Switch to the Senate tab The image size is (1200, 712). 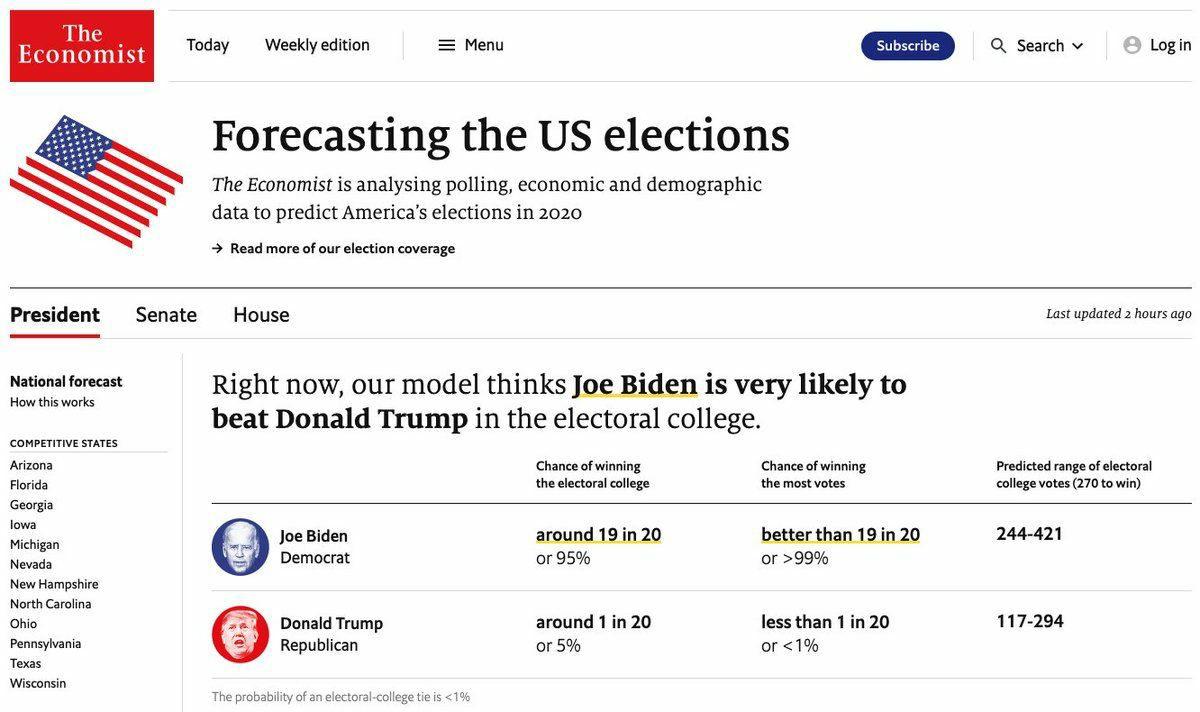coord(166,315)
